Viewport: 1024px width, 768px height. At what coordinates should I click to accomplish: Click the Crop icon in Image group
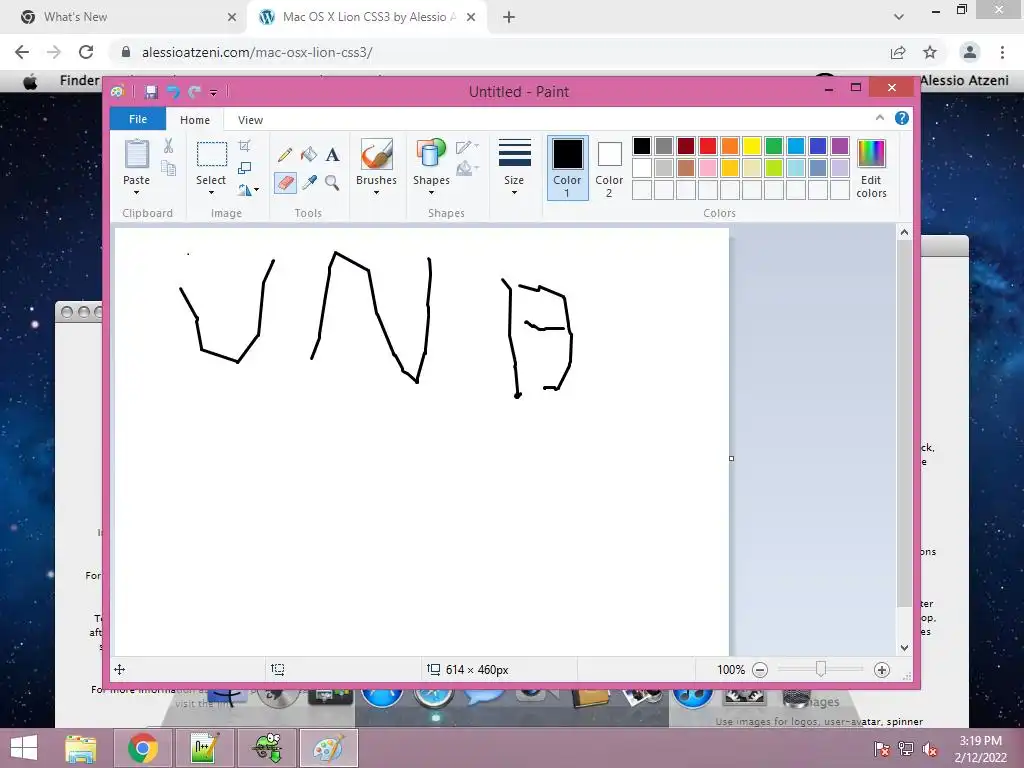(x=244, y=146)
